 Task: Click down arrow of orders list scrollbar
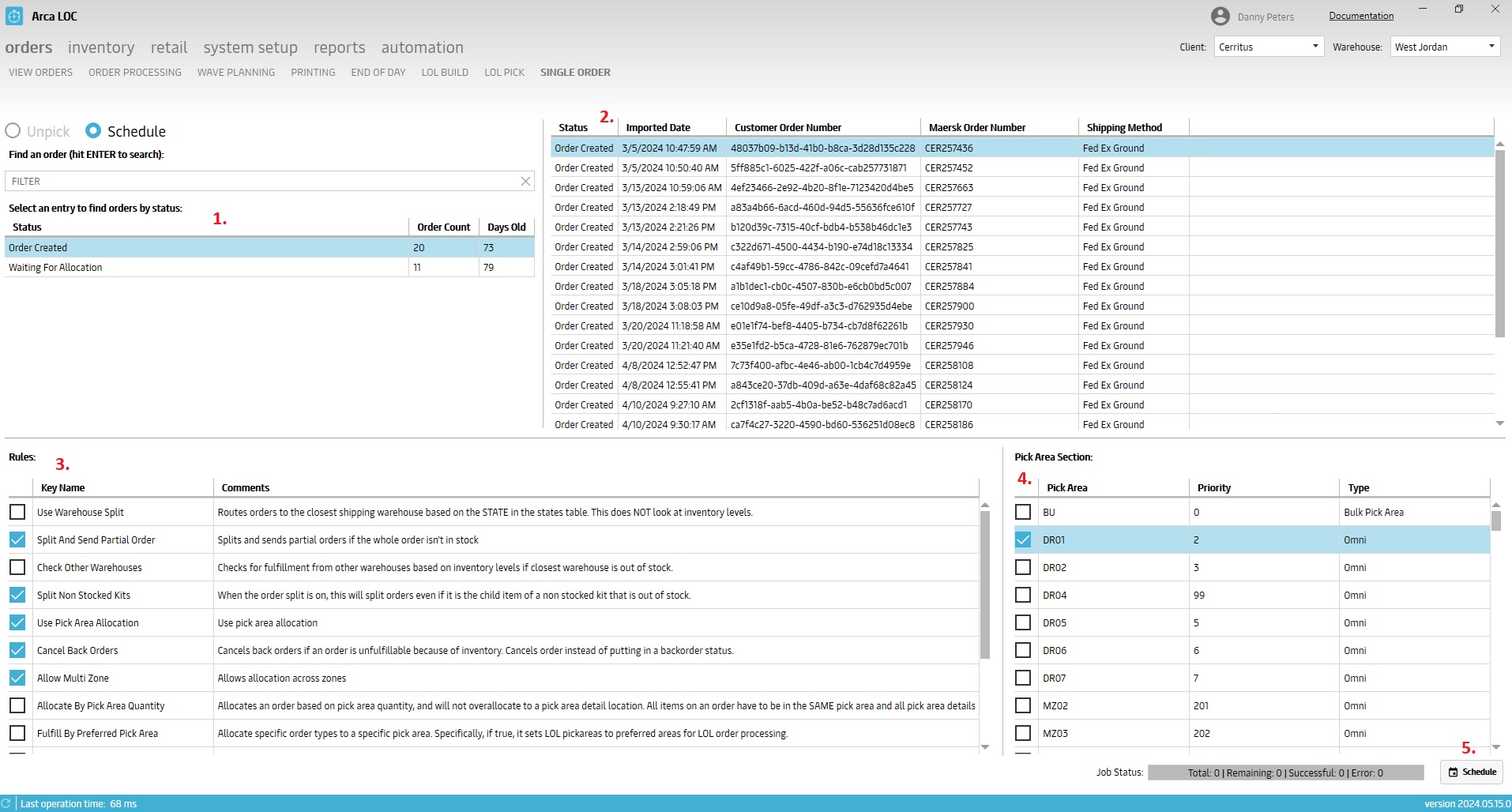pos(1500,424)
